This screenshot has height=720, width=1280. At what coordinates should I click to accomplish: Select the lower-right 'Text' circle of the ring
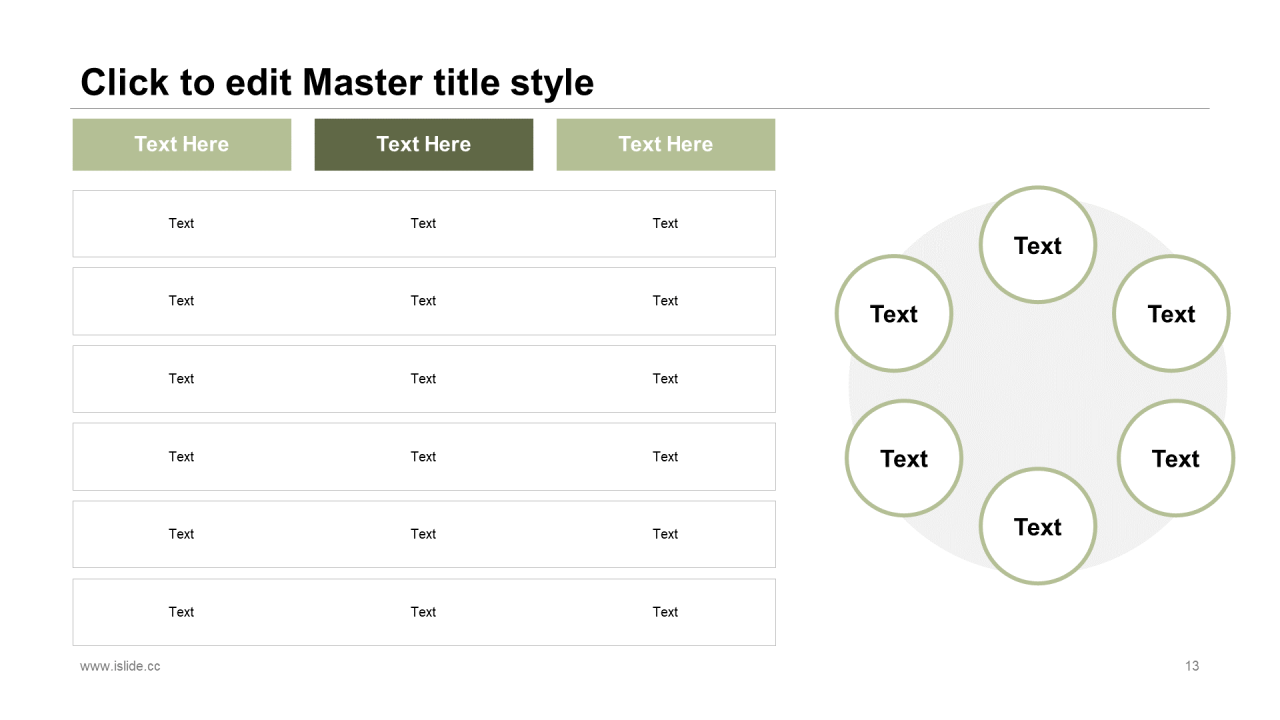coord(1175,458)
